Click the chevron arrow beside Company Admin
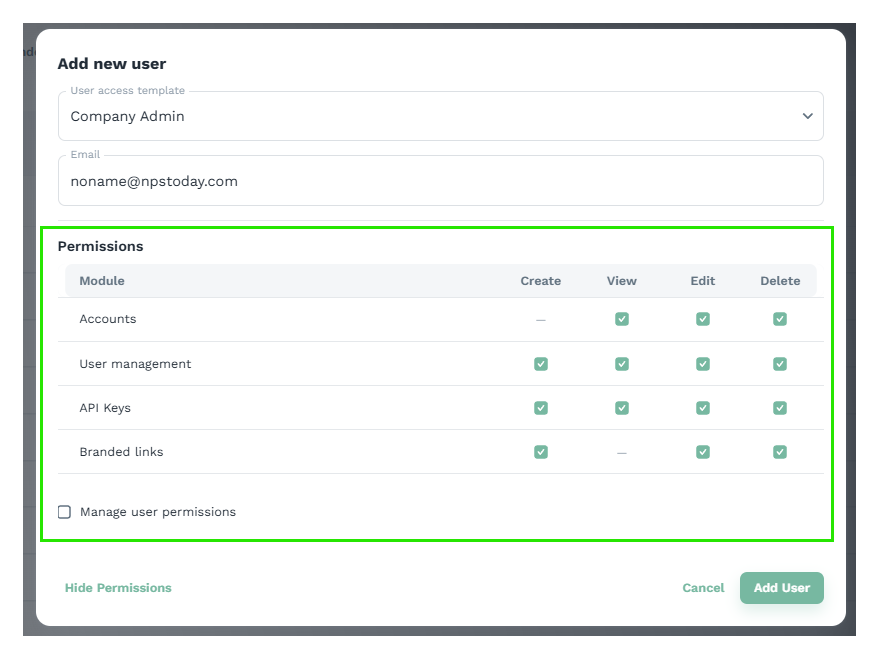878x658 pixels. [807, 116]
